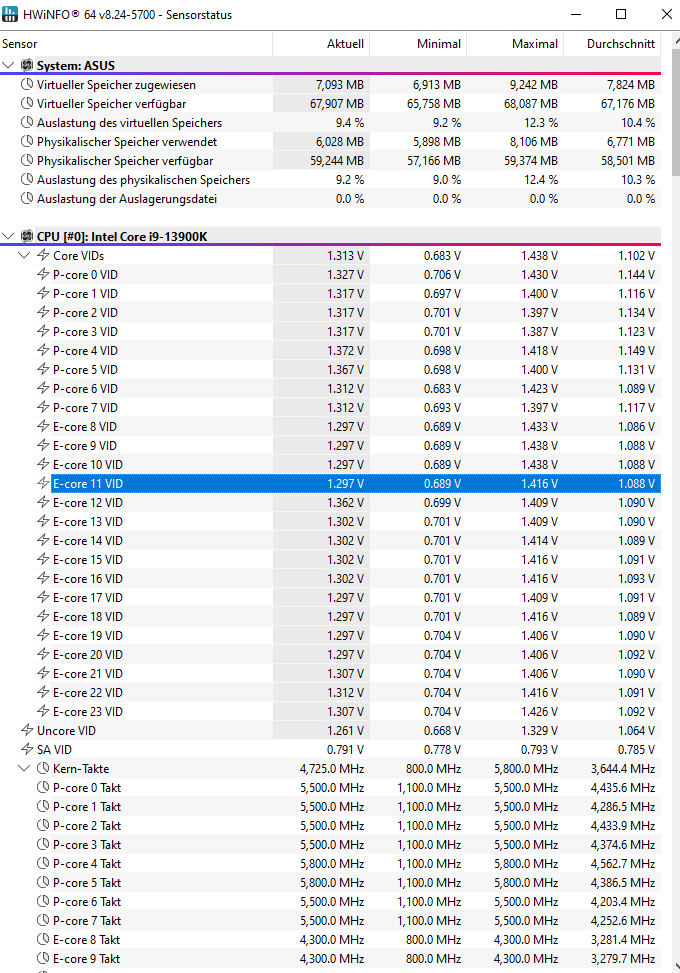Select the E-core 17 VID row
Viewport: 680px width, 973px height.
[330, 598]
